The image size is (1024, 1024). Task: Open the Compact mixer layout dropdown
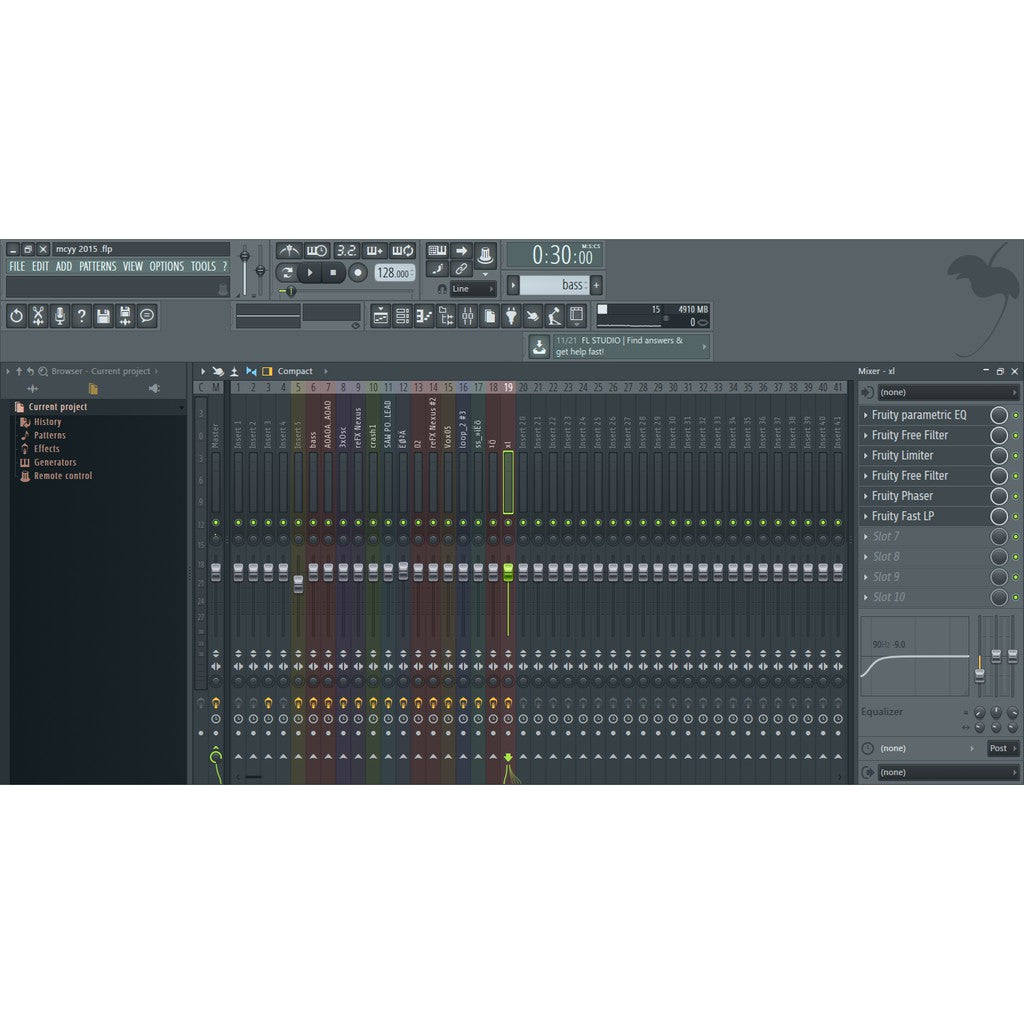[x=294, y=370]
